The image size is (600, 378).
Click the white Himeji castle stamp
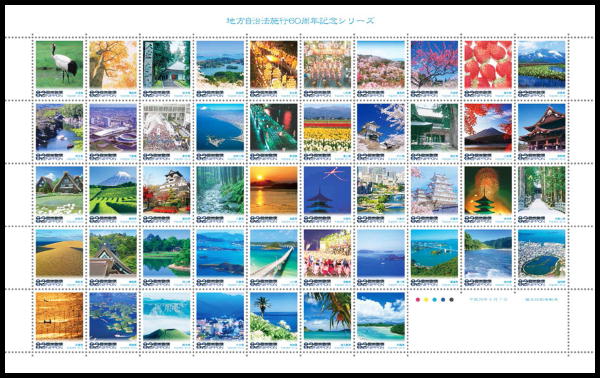pyautogui.click(x=434, y=194)
